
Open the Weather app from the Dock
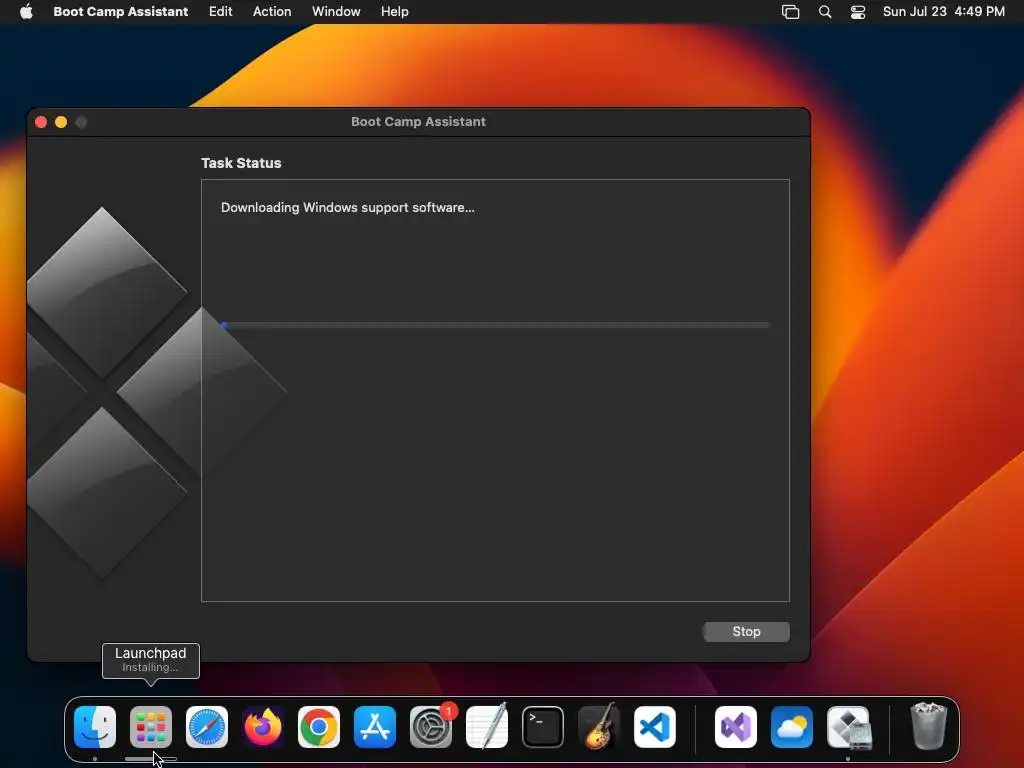click(x=792, y=727)
